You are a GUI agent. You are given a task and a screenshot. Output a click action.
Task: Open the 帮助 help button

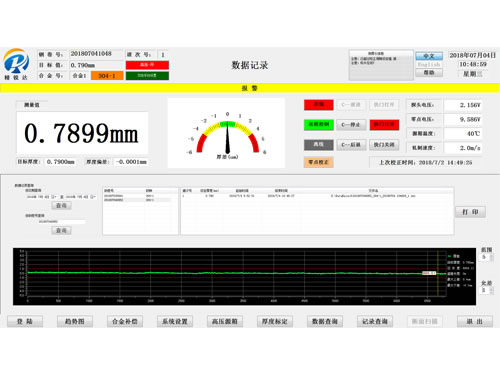point(429,73)
